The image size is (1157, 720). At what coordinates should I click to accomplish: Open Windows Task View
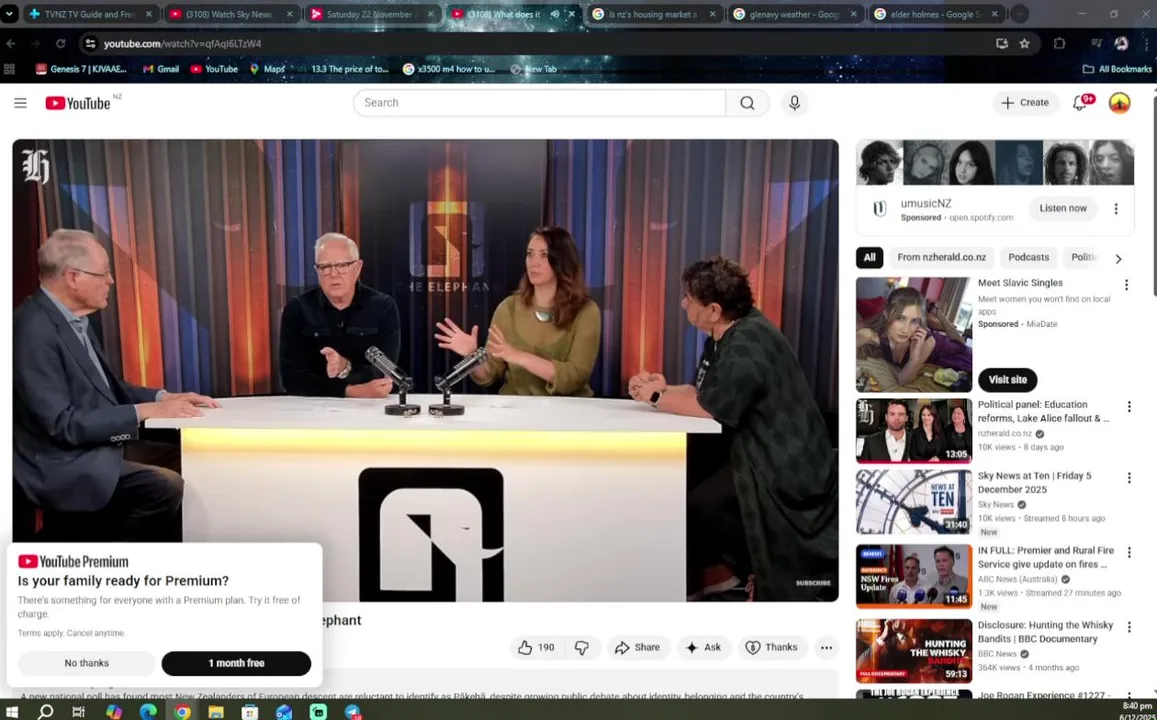78,712
